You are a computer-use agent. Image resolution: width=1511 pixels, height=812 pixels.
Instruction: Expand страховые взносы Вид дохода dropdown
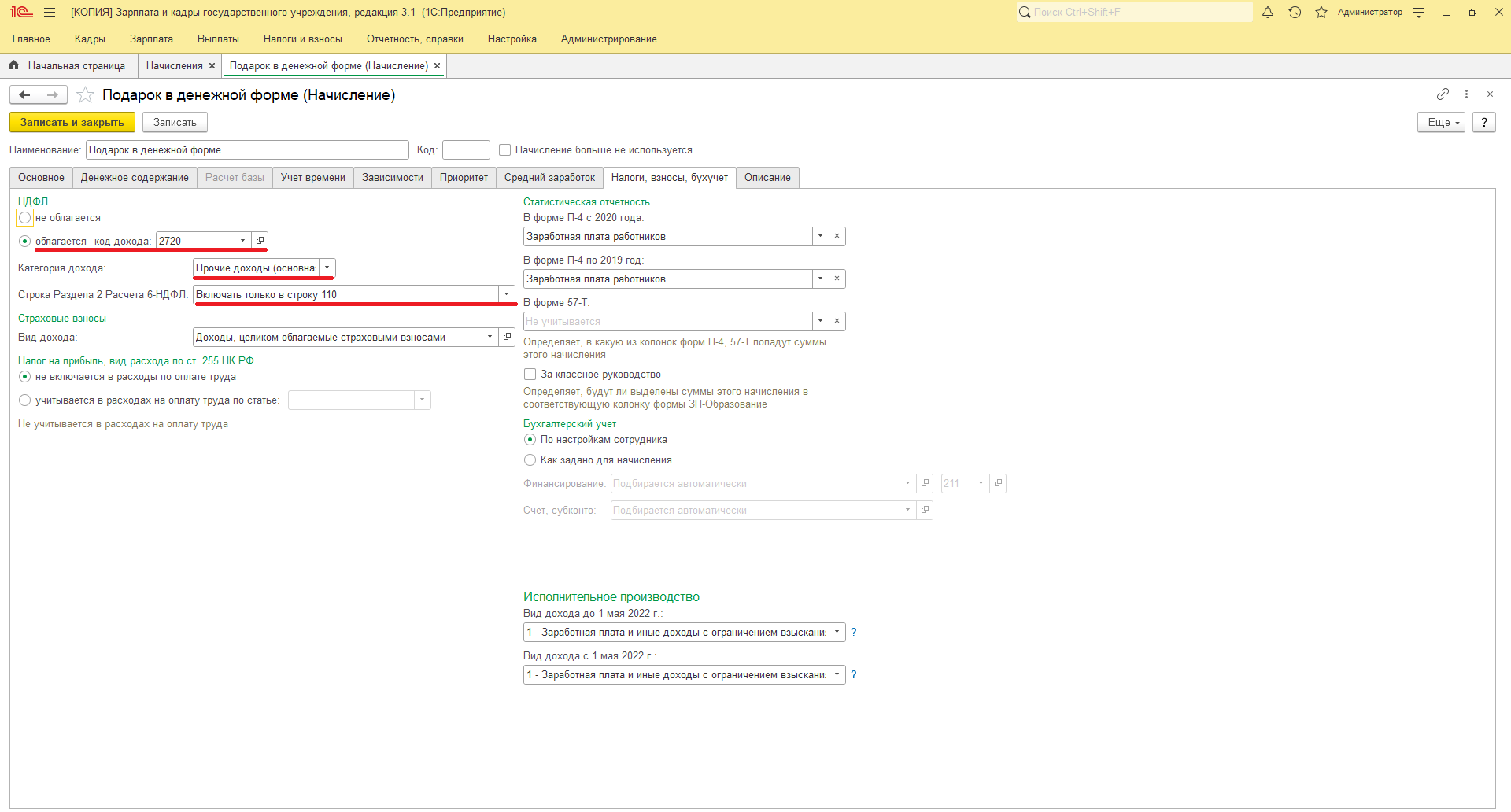click(x=490, y=337)
